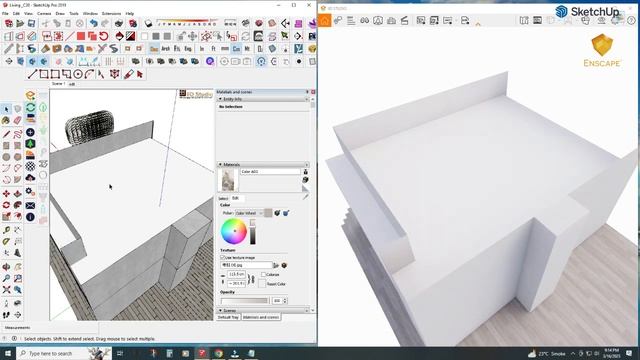Click the opacity value stepper arrows
Image resolution: width=640 pixels, height=360 pixels.
pos(285,301)
